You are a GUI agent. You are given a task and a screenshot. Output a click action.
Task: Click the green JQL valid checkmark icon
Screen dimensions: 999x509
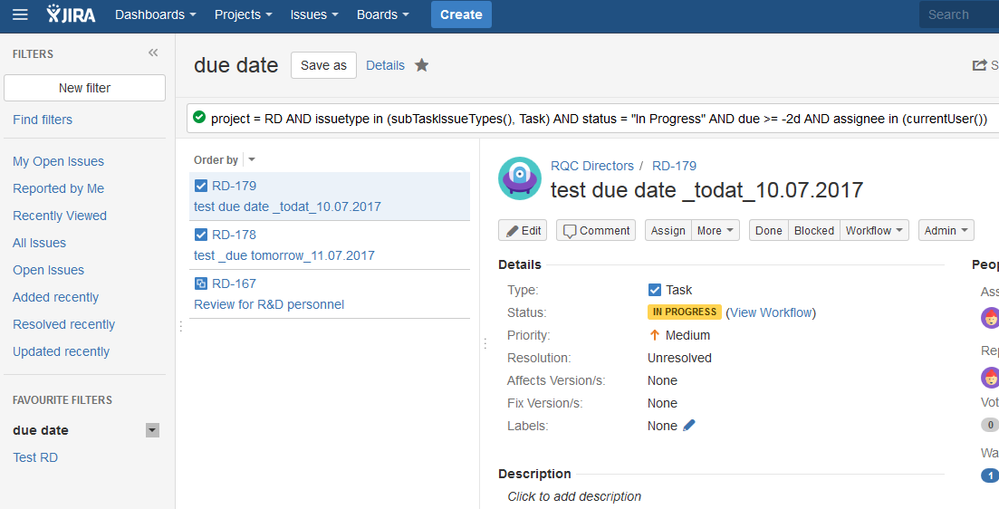199,117
